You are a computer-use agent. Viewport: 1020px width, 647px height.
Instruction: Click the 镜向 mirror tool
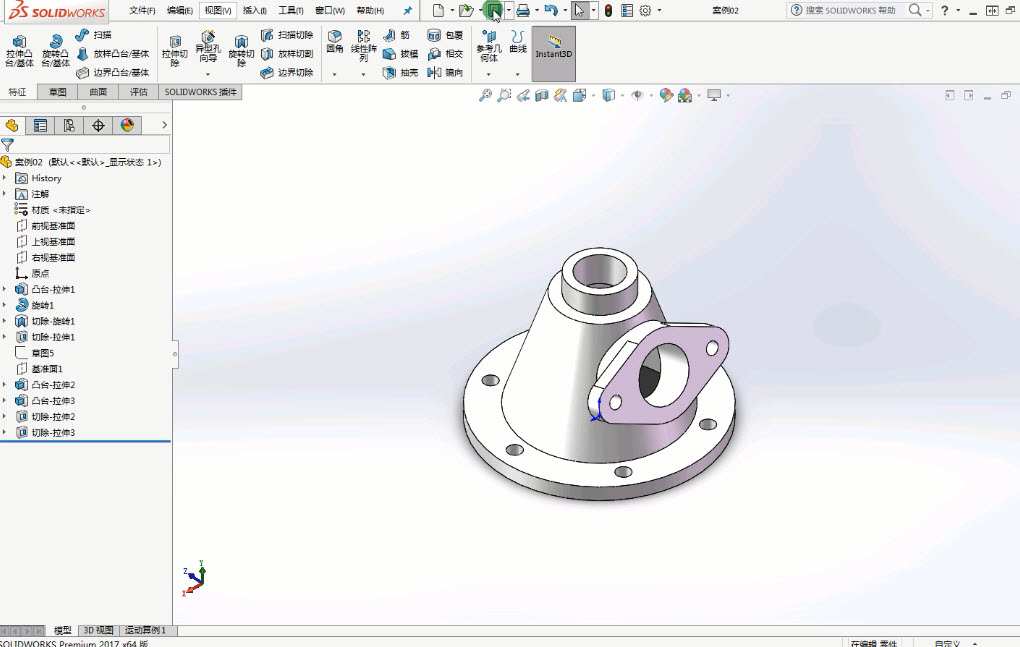coord(445,73)
